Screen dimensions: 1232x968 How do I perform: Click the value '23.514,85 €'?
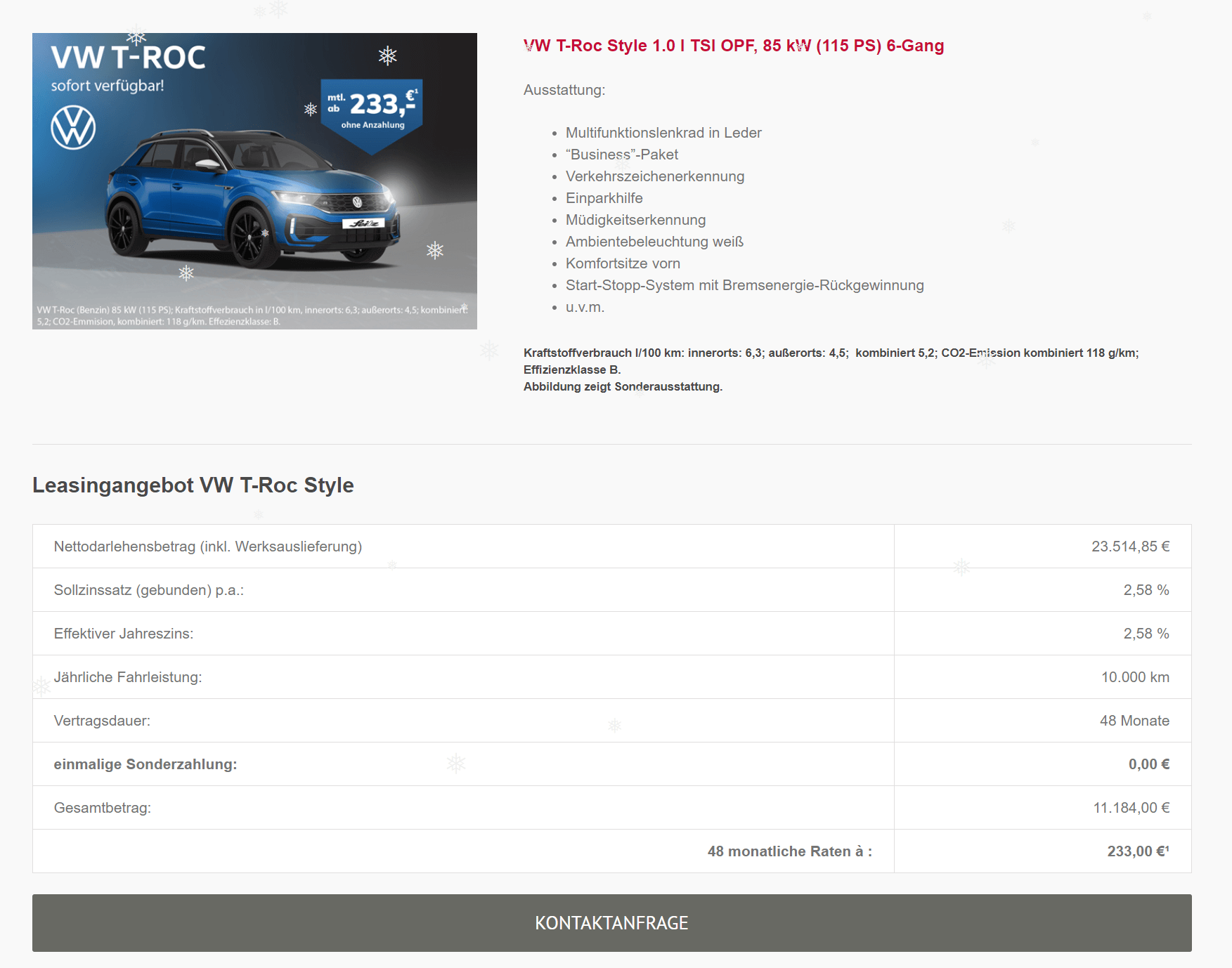pos(1130,547)
